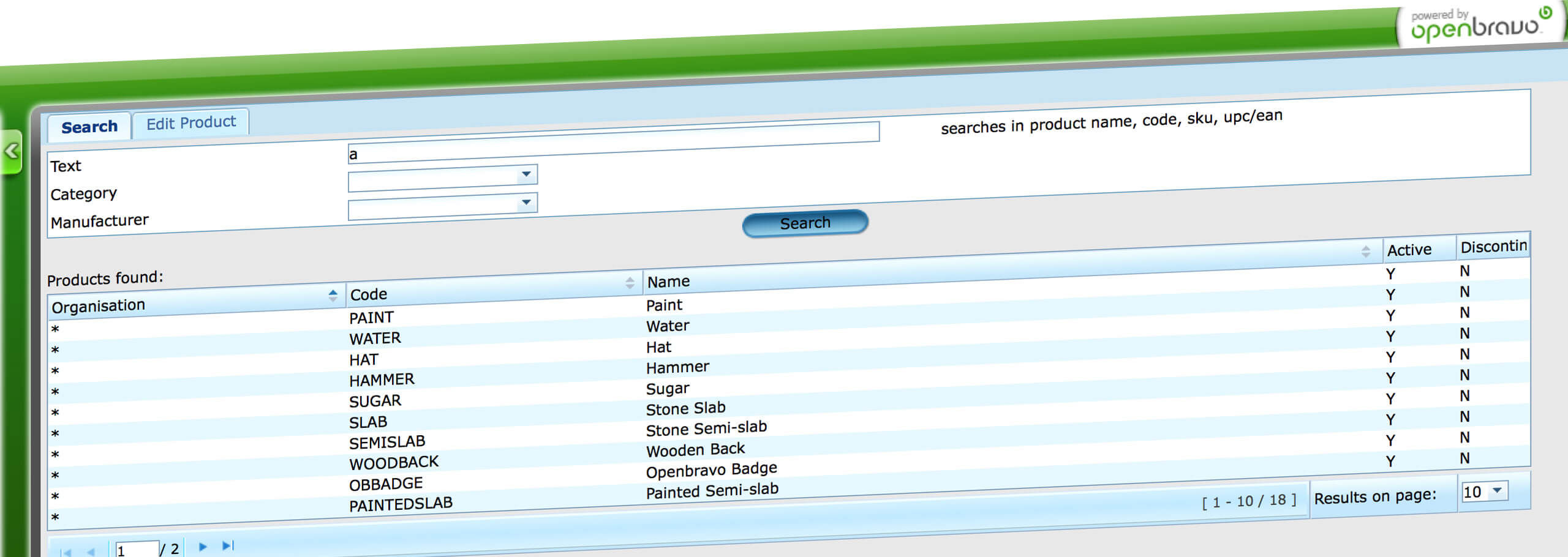Click the green collapse sidebar arrow
Image resolution: width=1568 pixels, height=557 pixels.
[12, 151]
